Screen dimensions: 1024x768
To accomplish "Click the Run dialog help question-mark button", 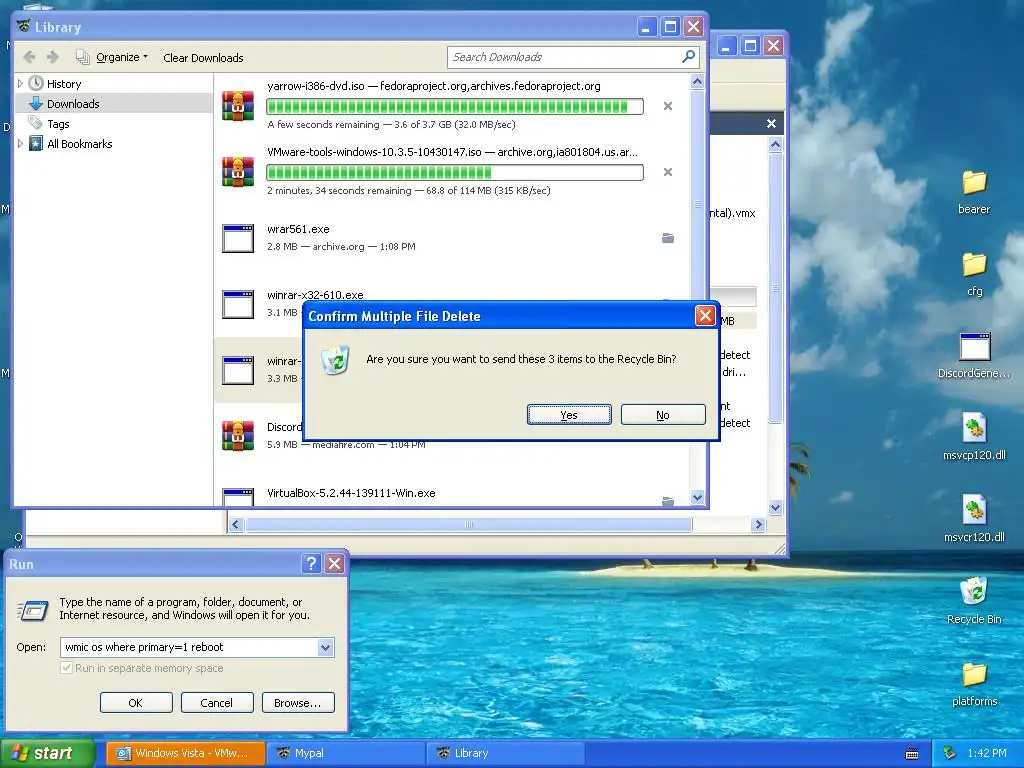I will [x=312, y=564].
